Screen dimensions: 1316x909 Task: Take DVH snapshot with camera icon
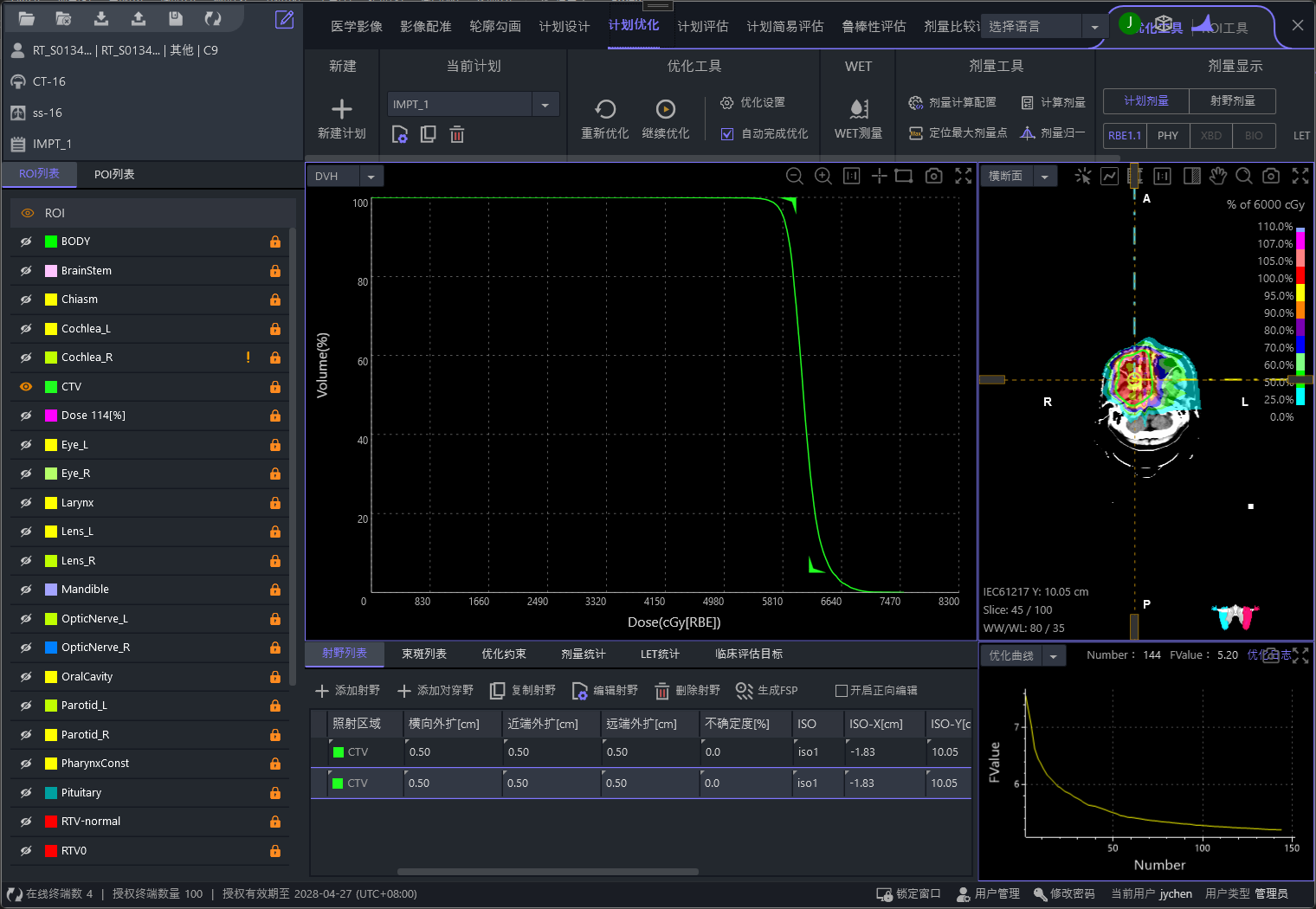933,176
